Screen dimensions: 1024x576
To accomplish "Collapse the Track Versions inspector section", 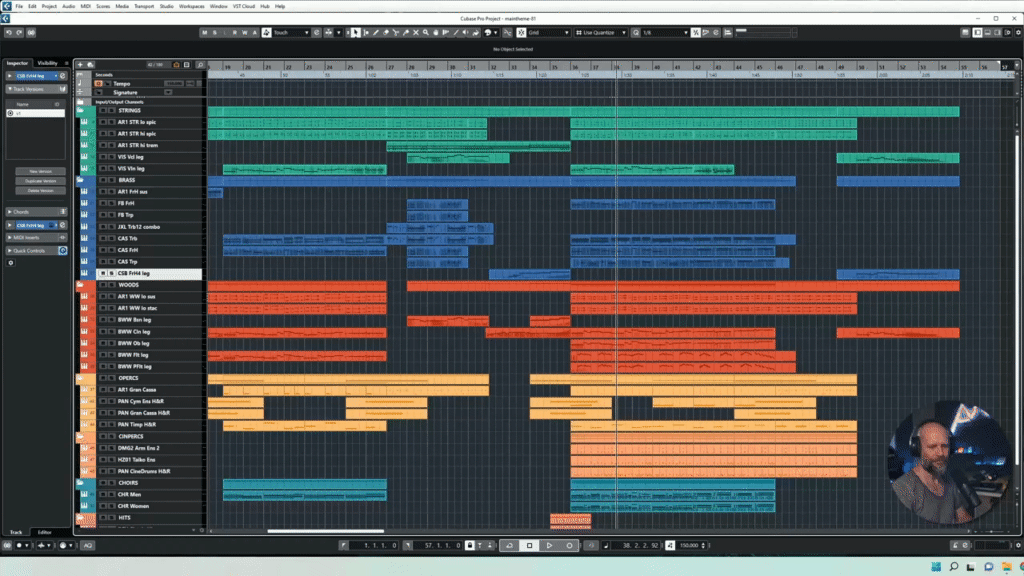I will (x=9, y=89).
